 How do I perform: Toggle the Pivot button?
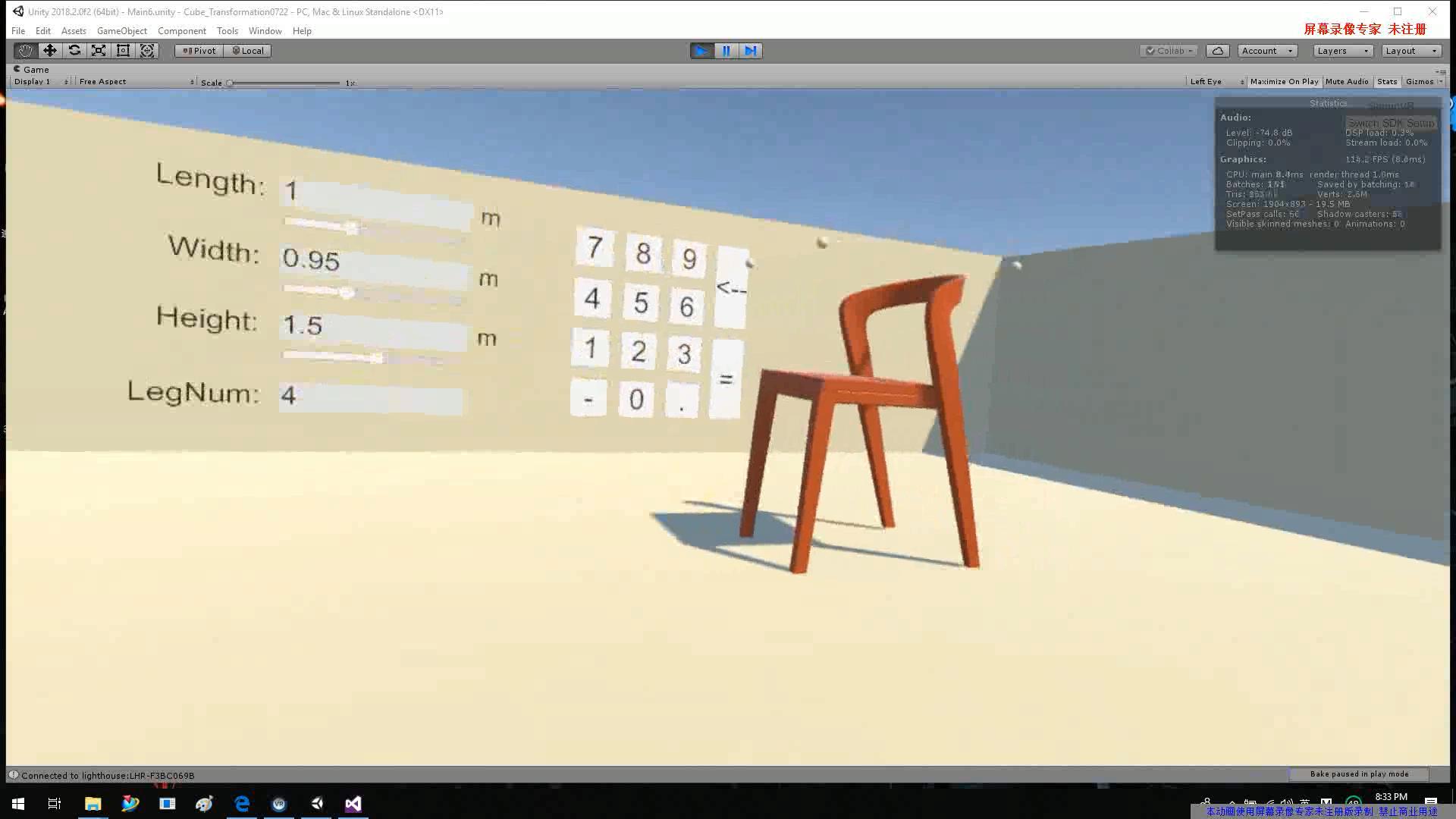[x=199, y=51]
